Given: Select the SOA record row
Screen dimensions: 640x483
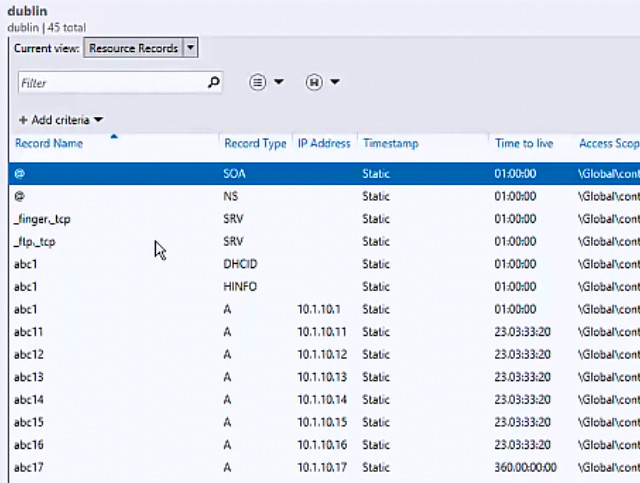Looking at the screenshot, I should [x=324, y=174].
